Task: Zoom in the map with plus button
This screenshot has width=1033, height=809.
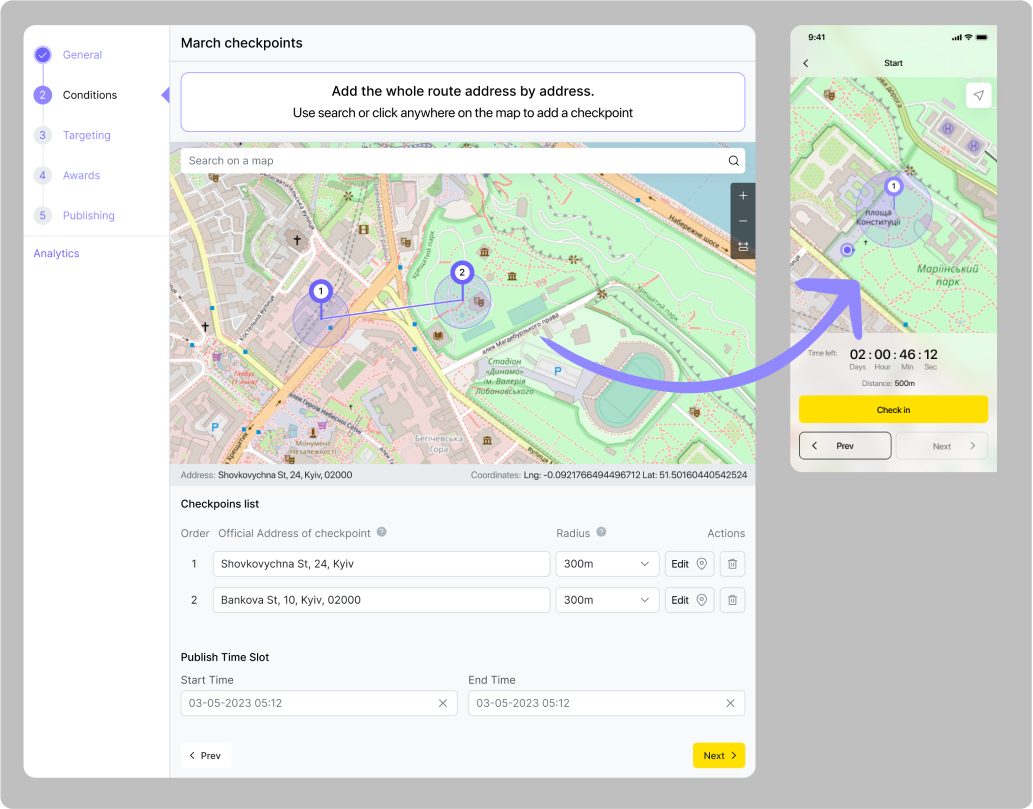Action: click(743, 196)
